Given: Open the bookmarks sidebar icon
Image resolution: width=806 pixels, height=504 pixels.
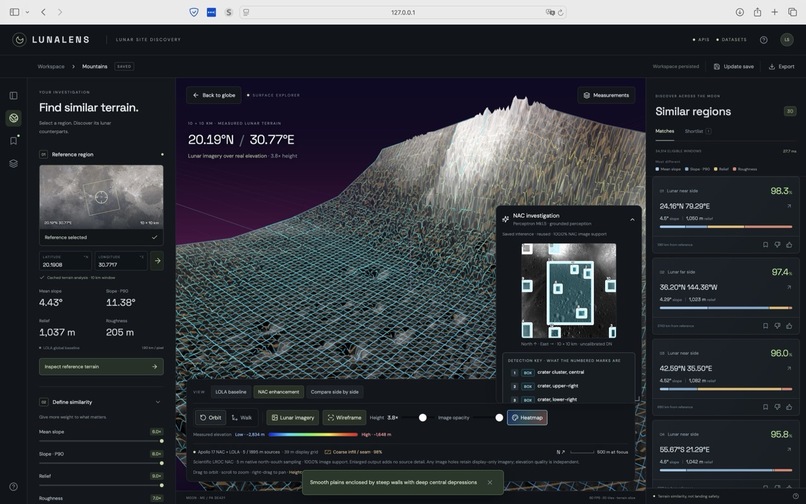Looking at the screenshot, I should click(x=13, y=141).
